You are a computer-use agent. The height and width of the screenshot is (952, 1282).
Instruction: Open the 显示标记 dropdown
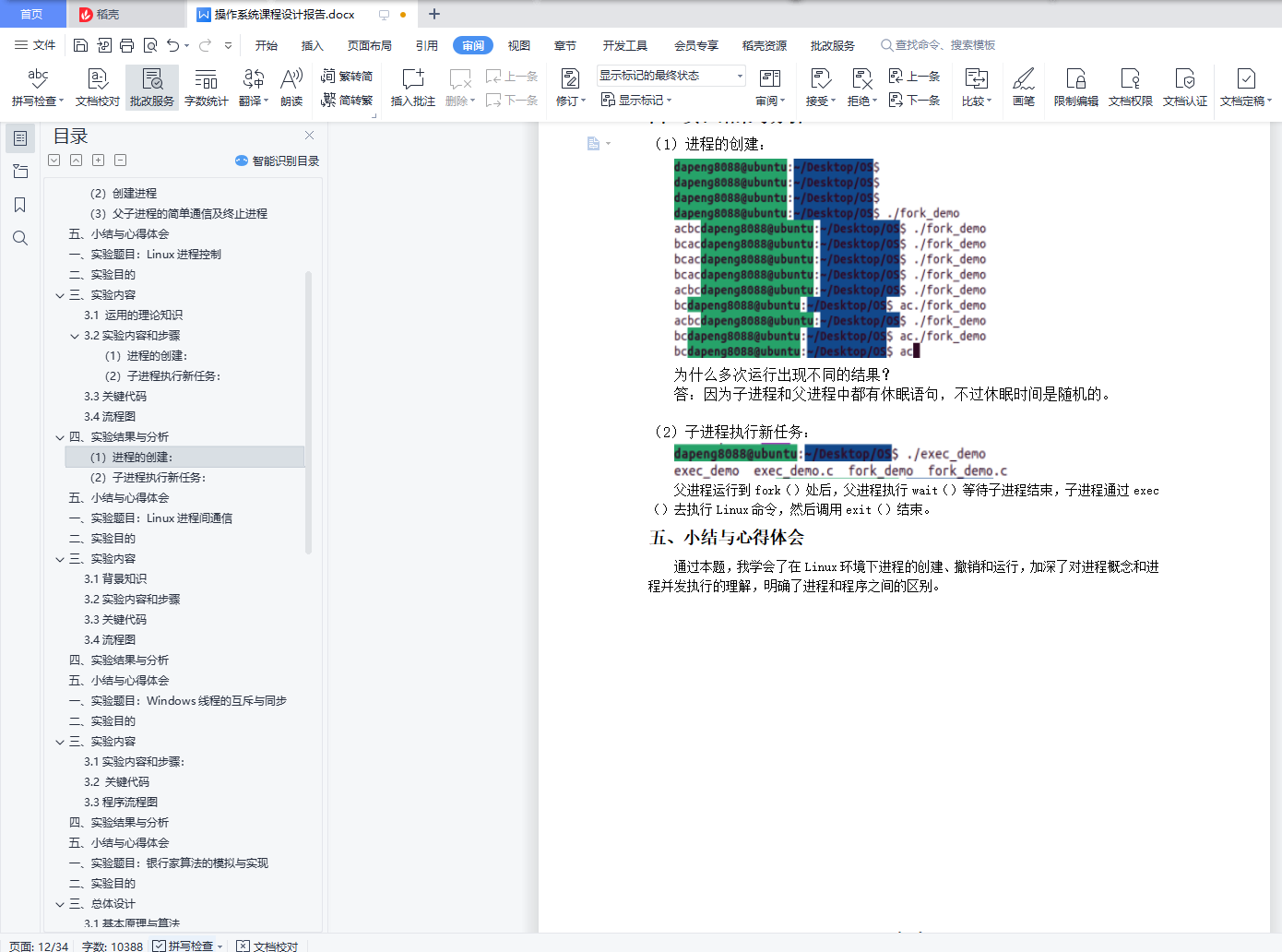[x=636, y=100]
